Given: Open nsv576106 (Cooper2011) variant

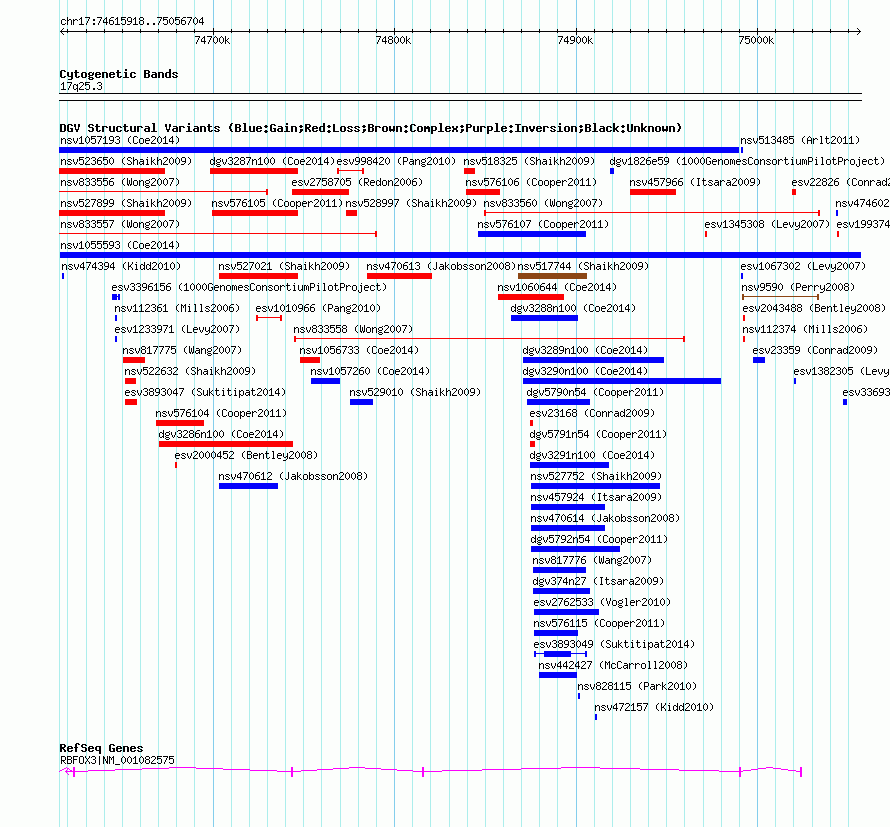Looking at the screenshot, I should pos(531,182).
